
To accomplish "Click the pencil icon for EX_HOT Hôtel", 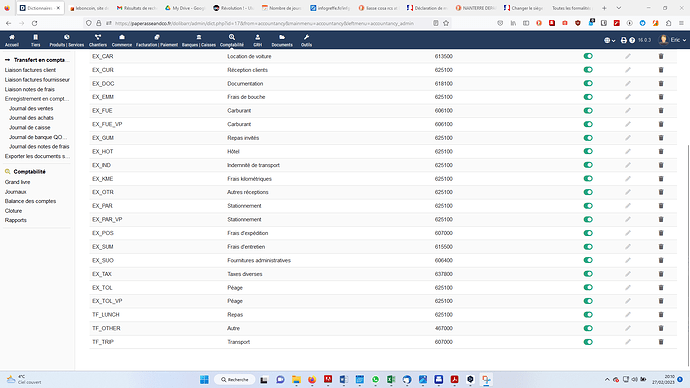I will pos(628,151).
